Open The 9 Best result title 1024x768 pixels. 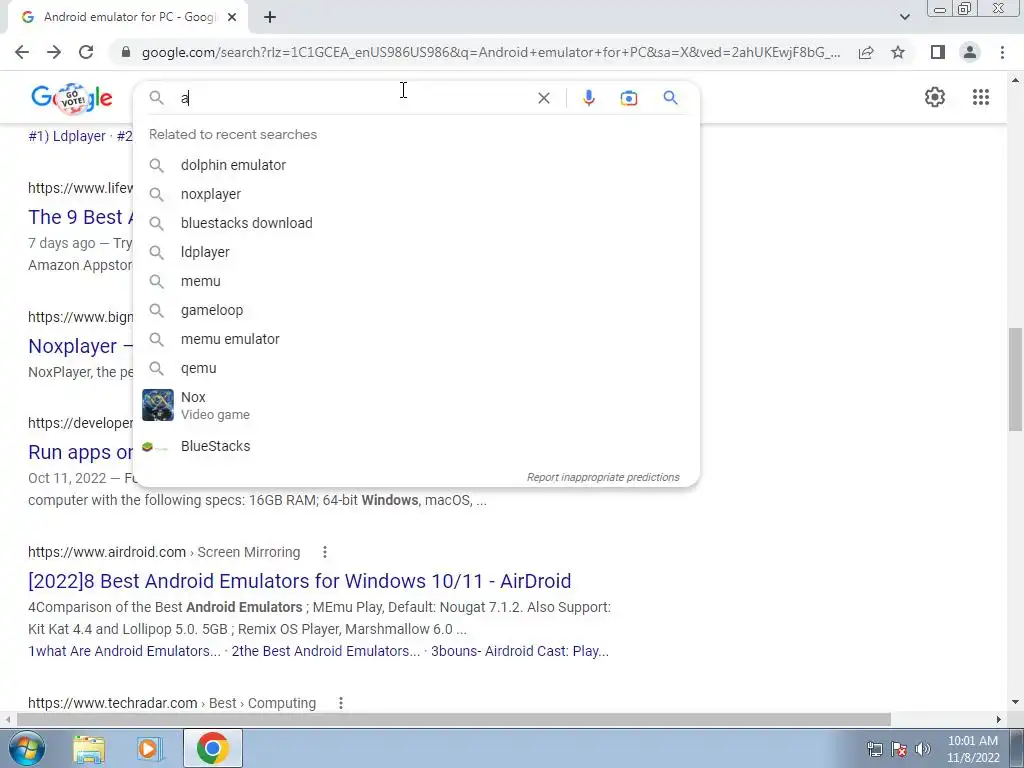[x=80, y=217]
